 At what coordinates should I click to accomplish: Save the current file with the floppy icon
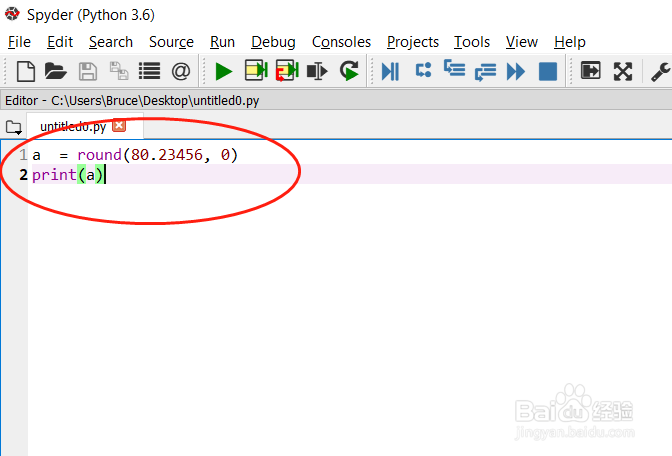[88, 71]
